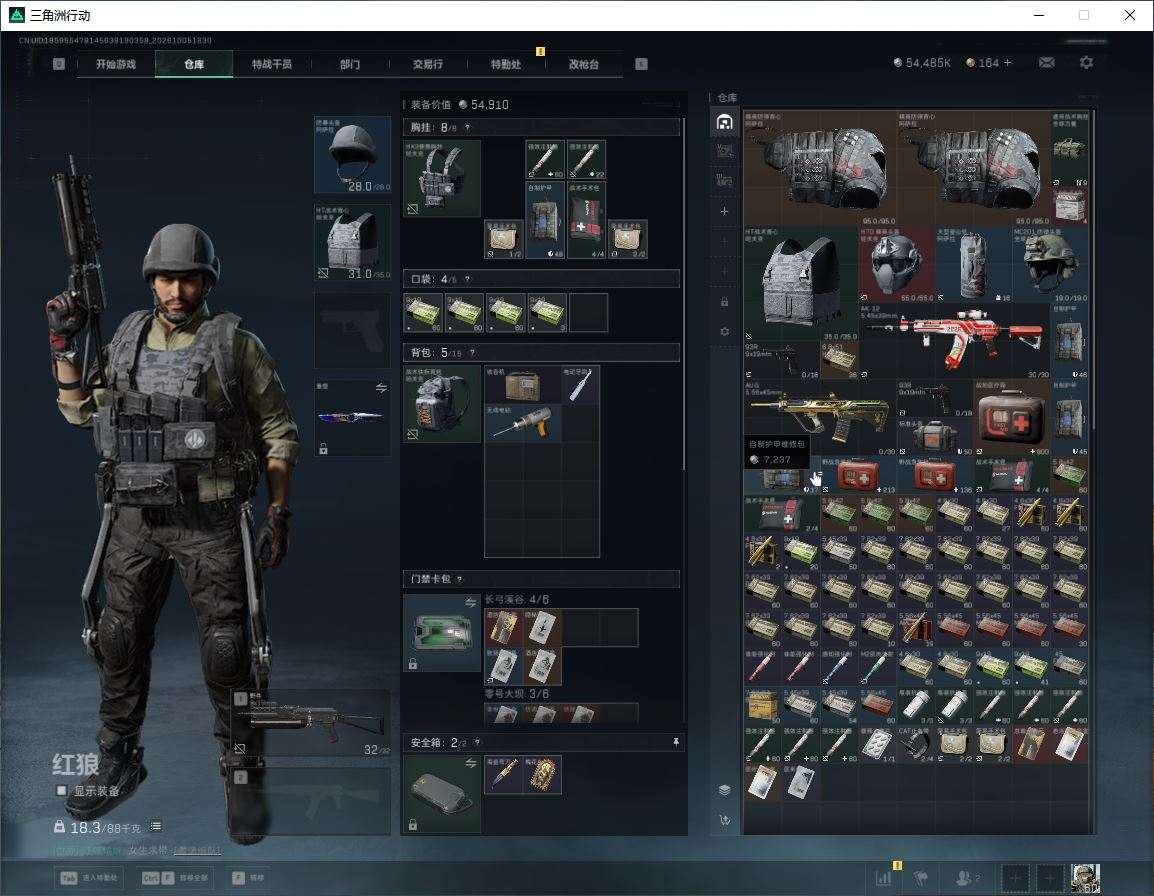This screenshot has height=896, width=1154.
Task: Open the weight details list icon
Action: (x=156, y=826)
